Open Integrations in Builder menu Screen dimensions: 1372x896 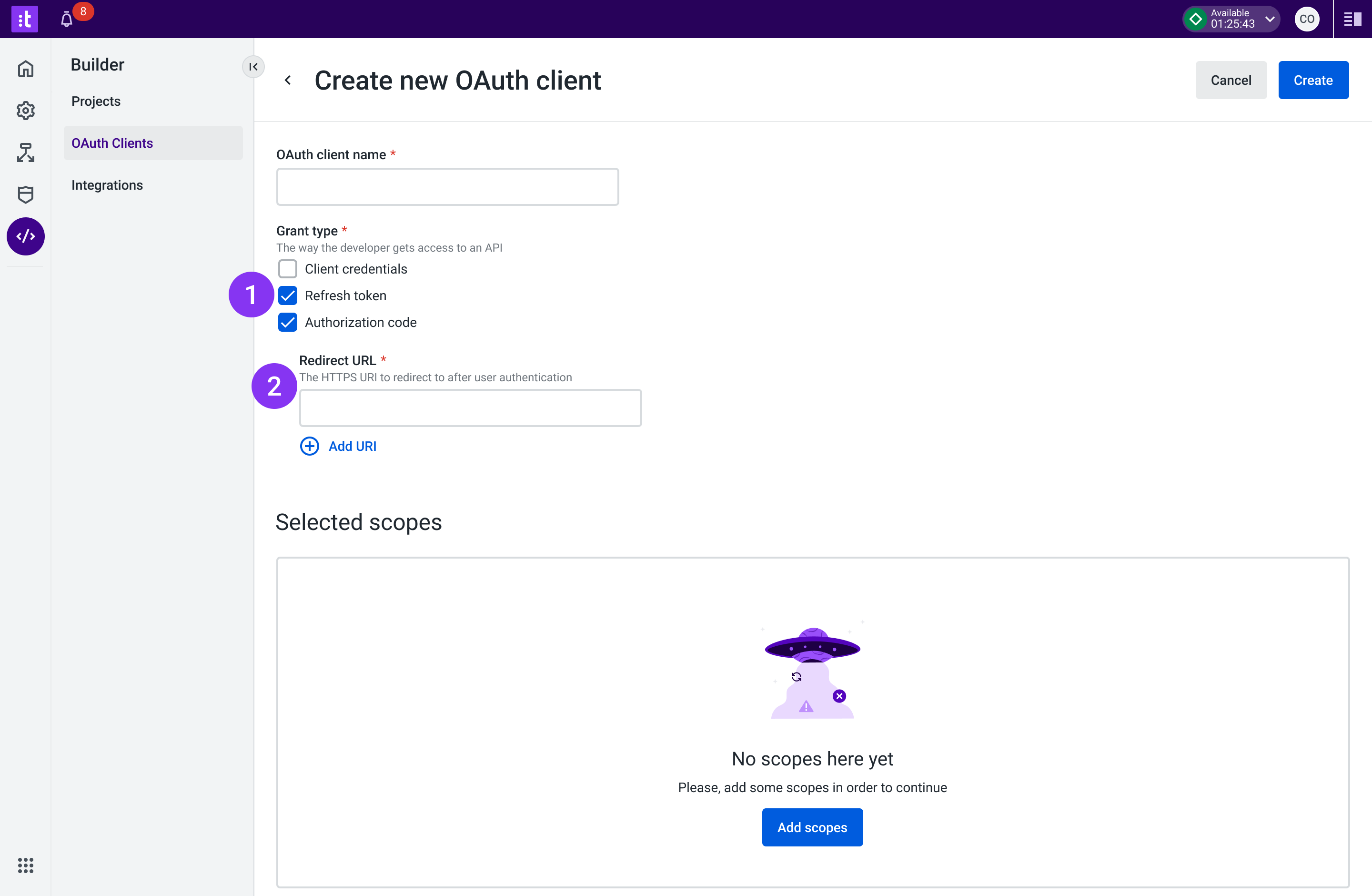pyautogui.click(x=107, y=185)
